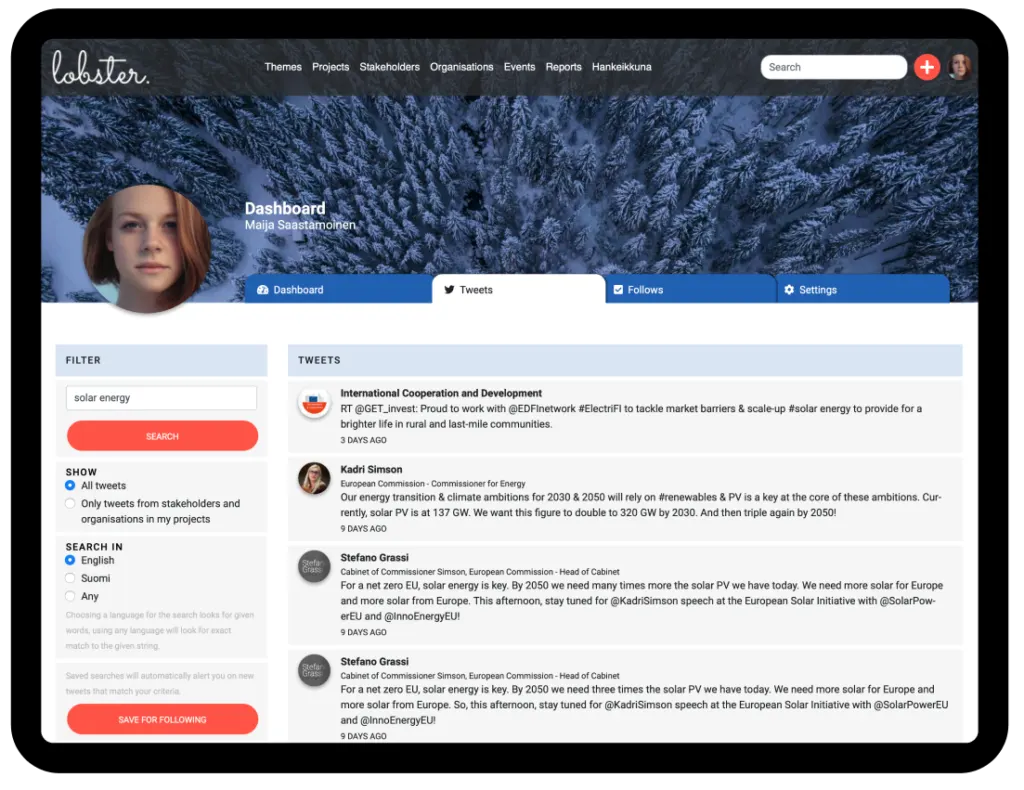Choose Suomi search language
This screenshot has width=1024, height=790.
coord(70,578)
